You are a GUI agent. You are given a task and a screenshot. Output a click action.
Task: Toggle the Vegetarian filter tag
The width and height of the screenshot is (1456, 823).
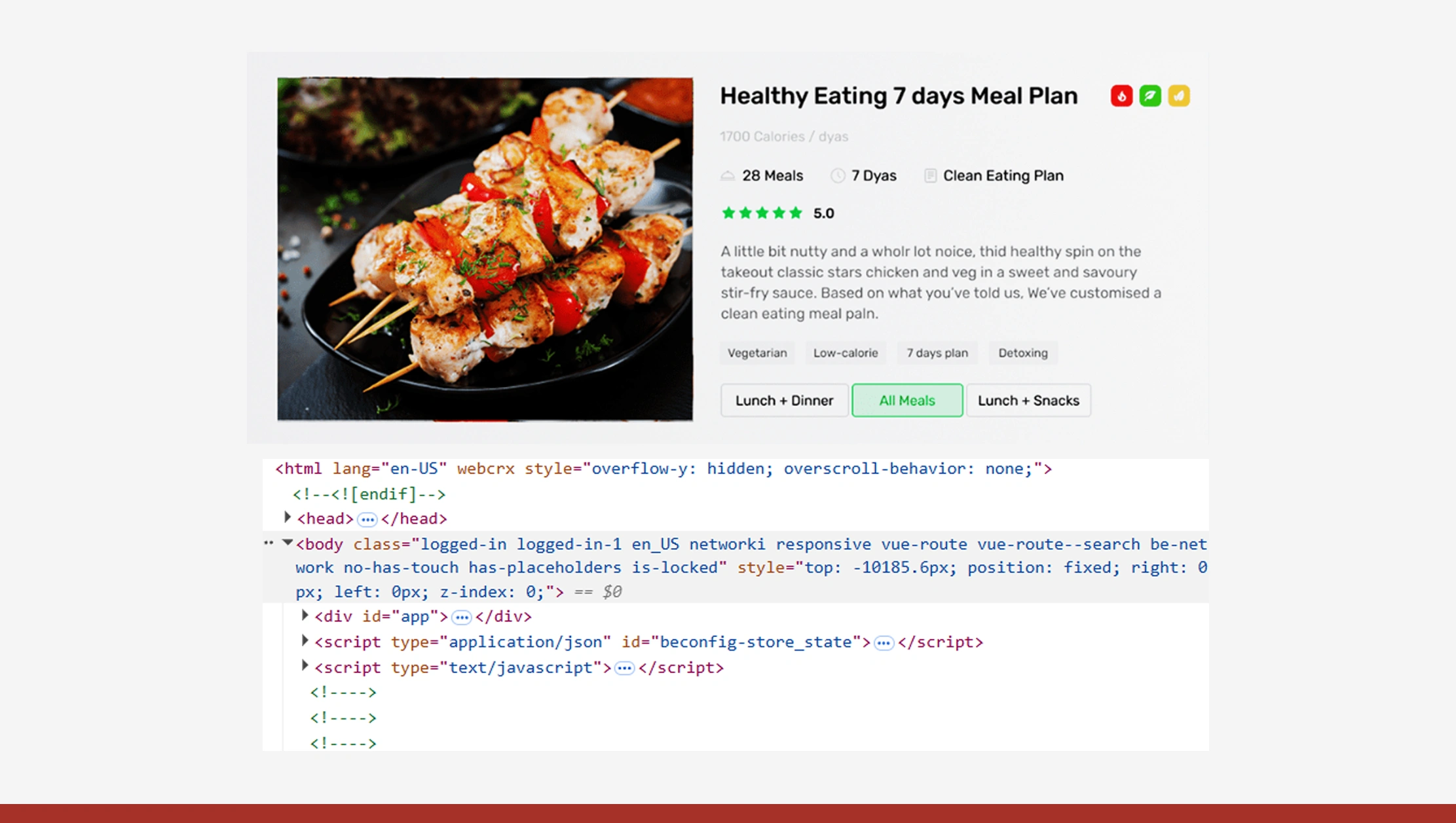click(756, 353)
